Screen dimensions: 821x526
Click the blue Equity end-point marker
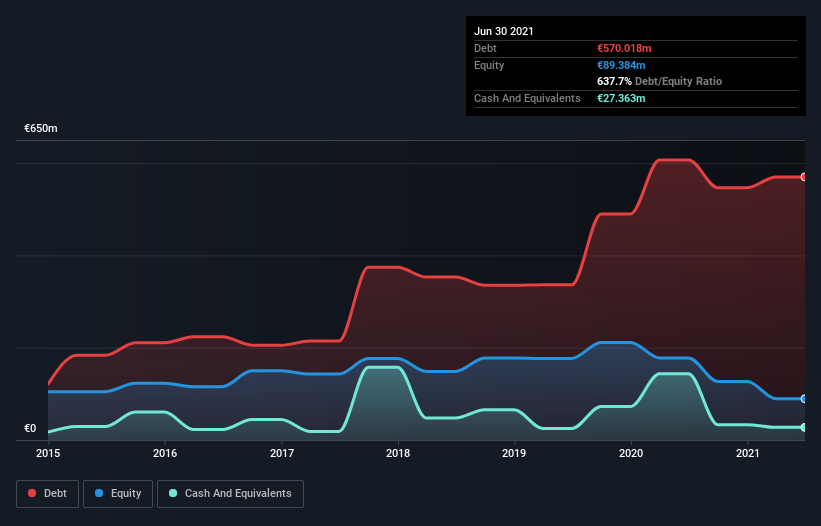coord(804,399)
